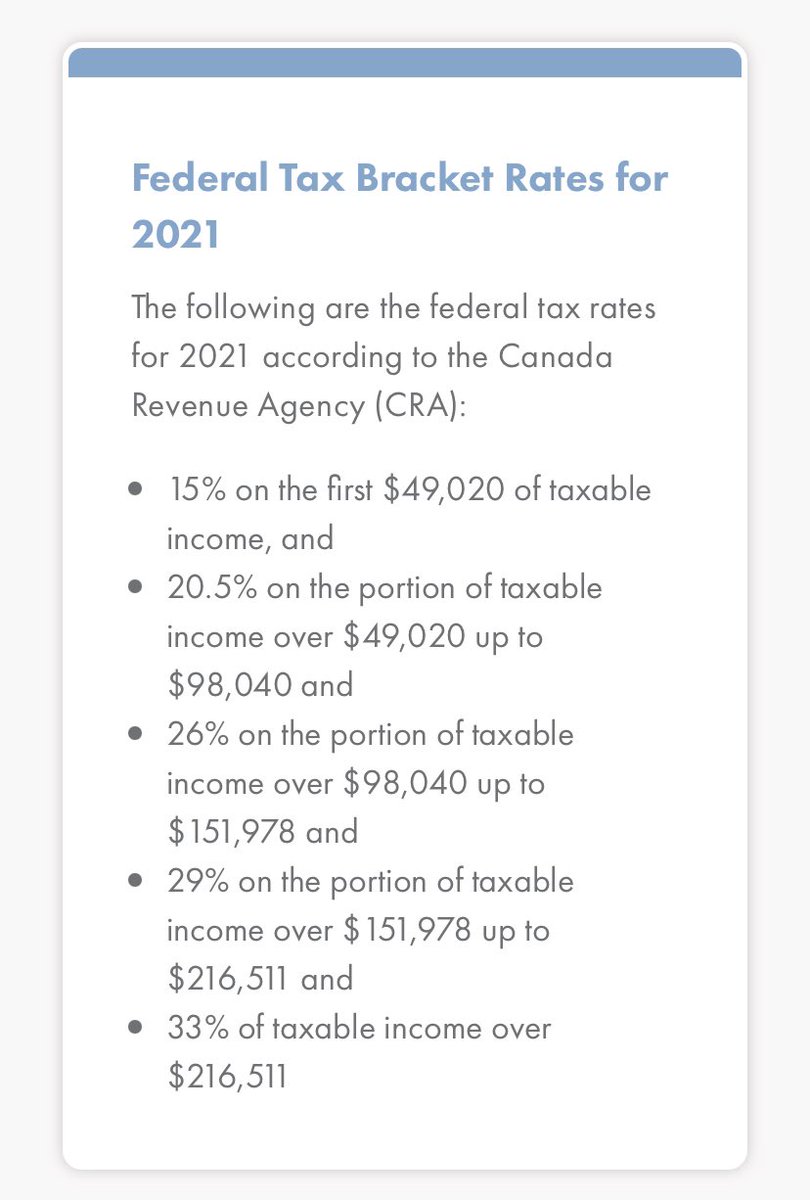Click the "$216,511 and" line
Viewport: 810px width, 1200px height.
[x=260, y=978]
